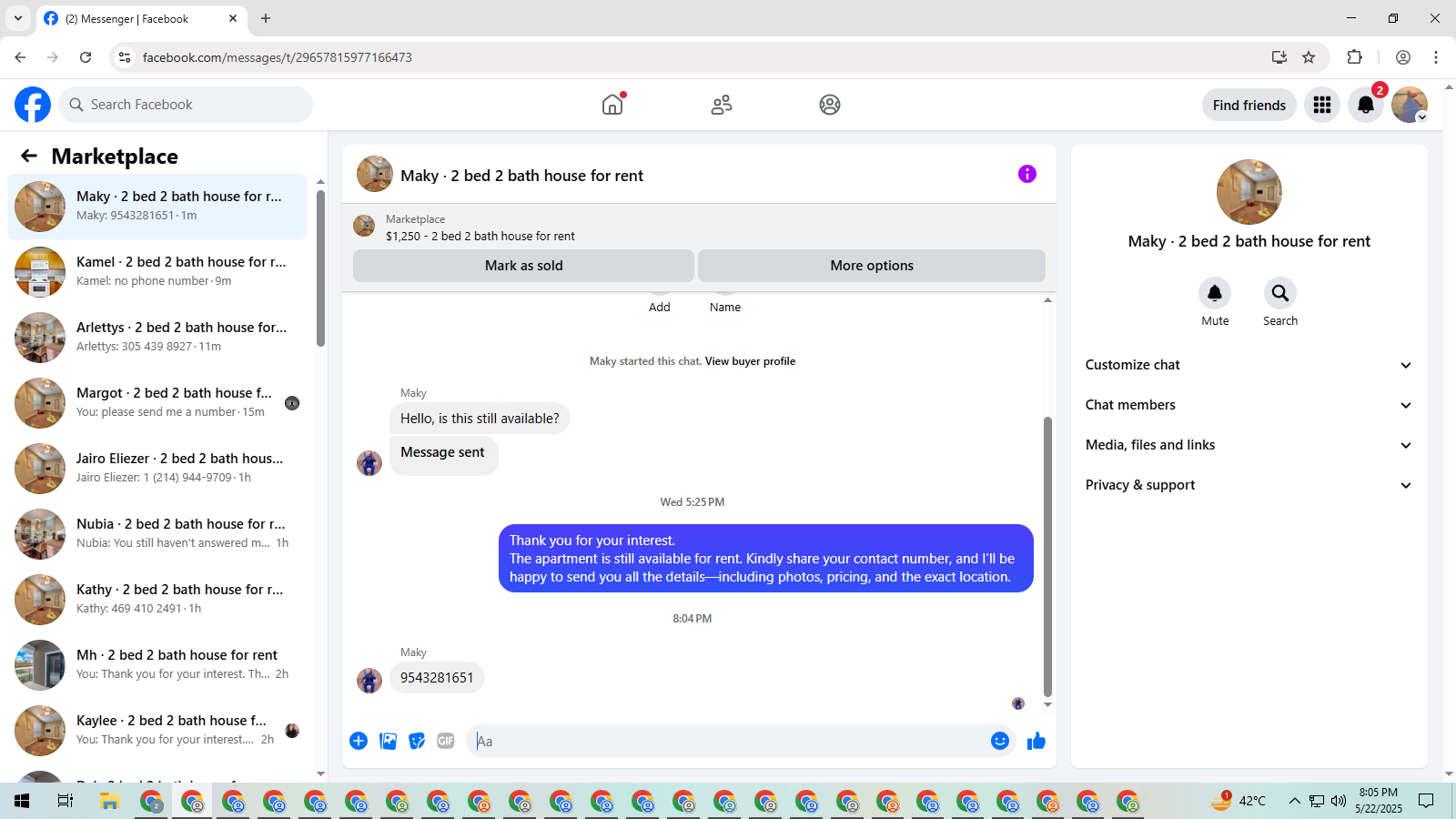This screenshot has width=1456, height=819.
Task: Open Kathy's conversation in the list
Action: pos(157,600)
